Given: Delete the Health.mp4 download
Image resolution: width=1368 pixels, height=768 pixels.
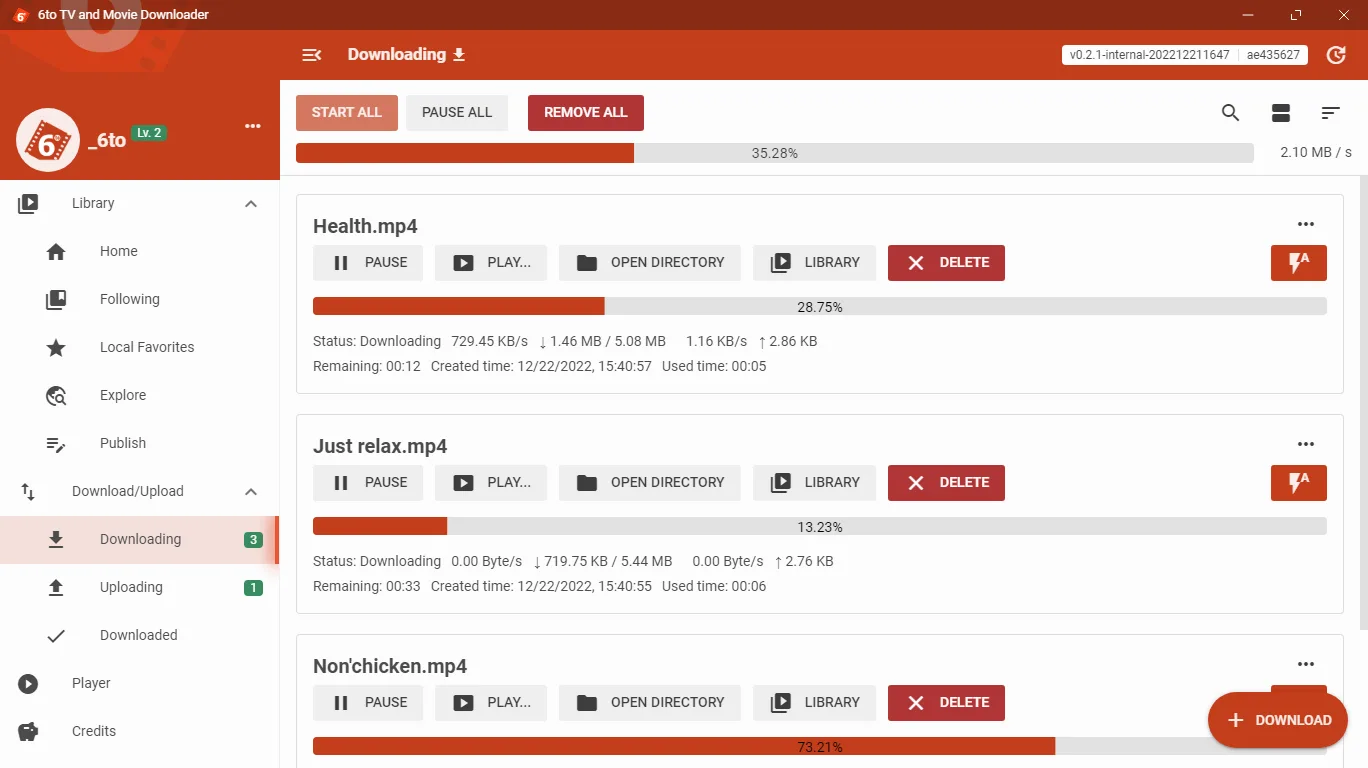Looking at the screenshot, I should (x=946, y=263).
